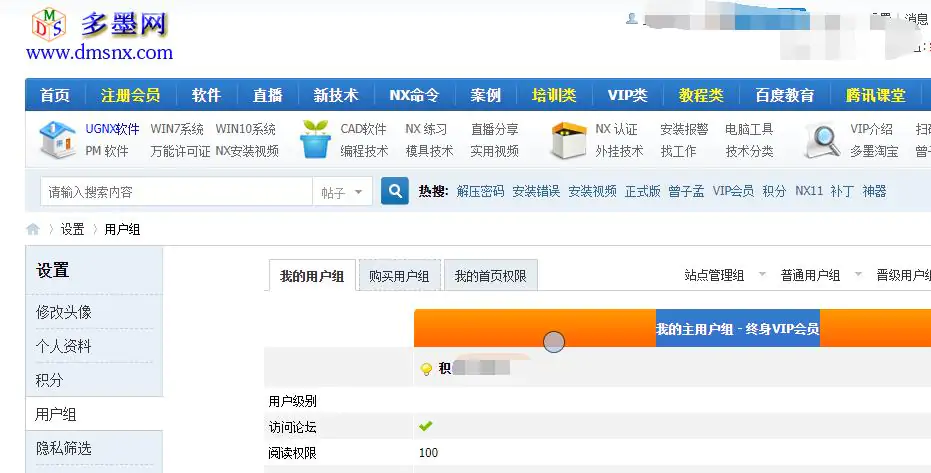Open the 多墨淘宝 link

[874, 151]
